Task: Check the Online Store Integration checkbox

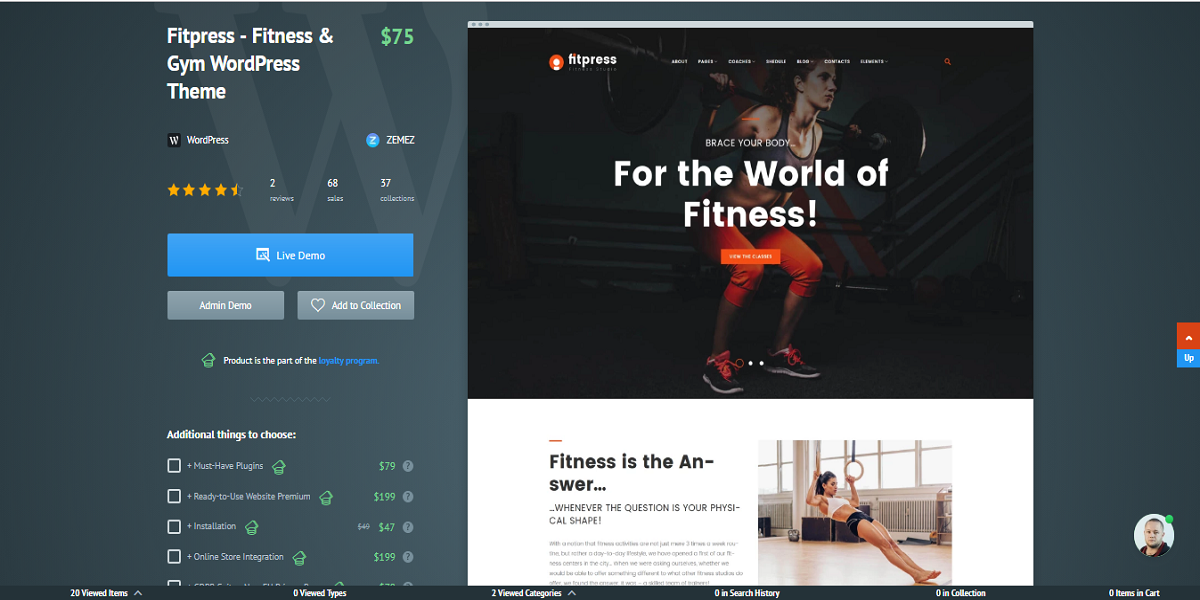Action: tap(174, 556)
